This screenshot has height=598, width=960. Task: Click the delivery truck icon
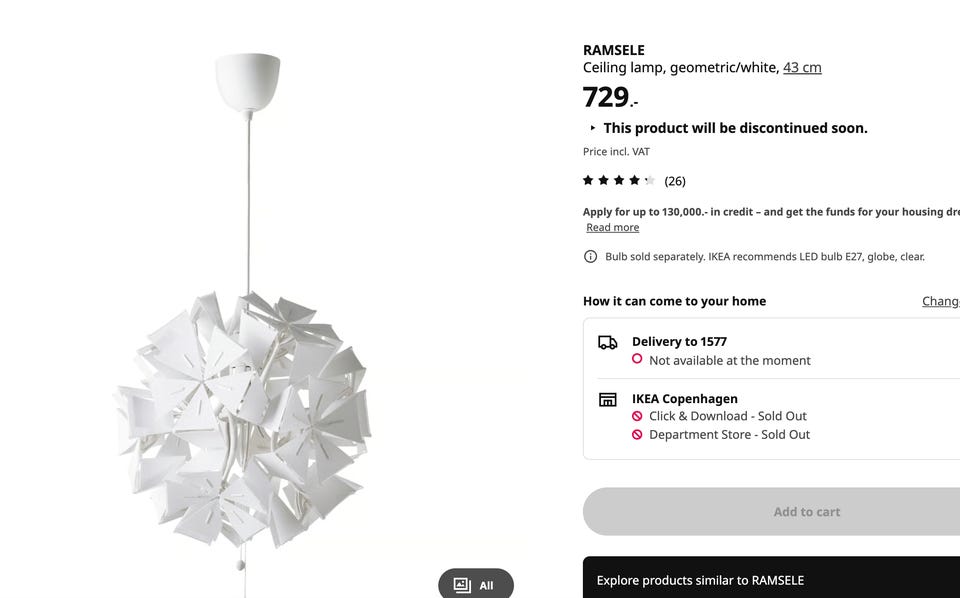(x=607, y=342)
